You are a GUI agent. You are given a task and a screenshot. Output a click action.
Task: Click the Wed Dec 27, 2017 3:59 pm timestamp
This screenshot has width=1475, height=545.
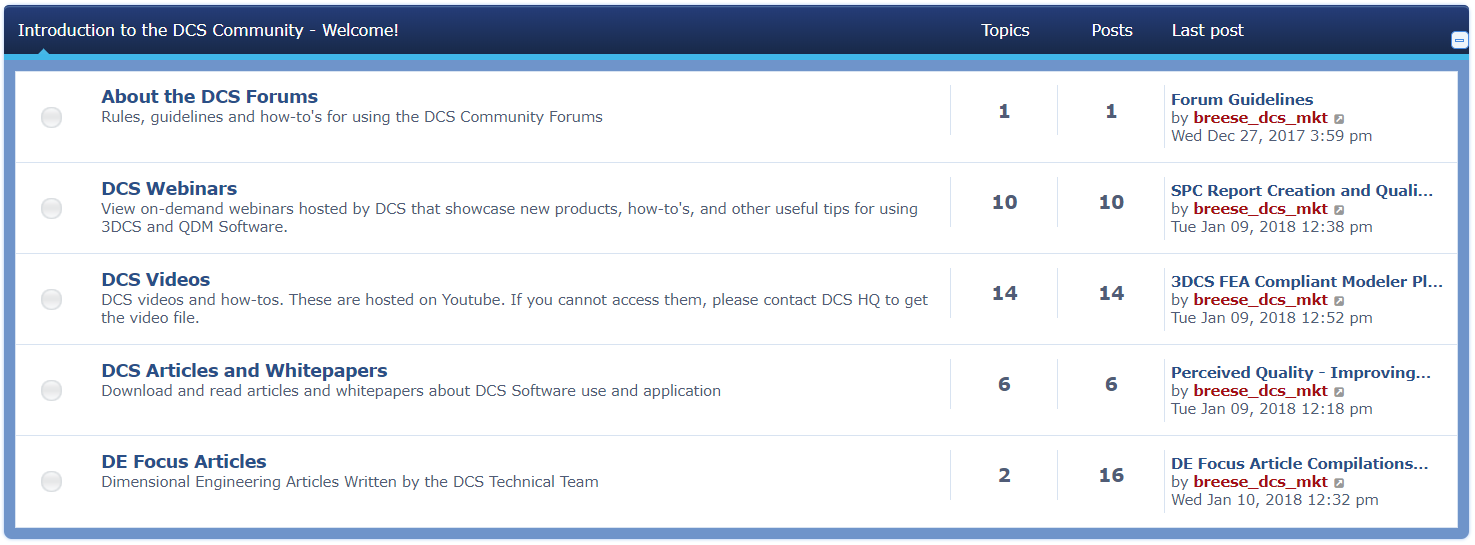tap(1271, 136)
